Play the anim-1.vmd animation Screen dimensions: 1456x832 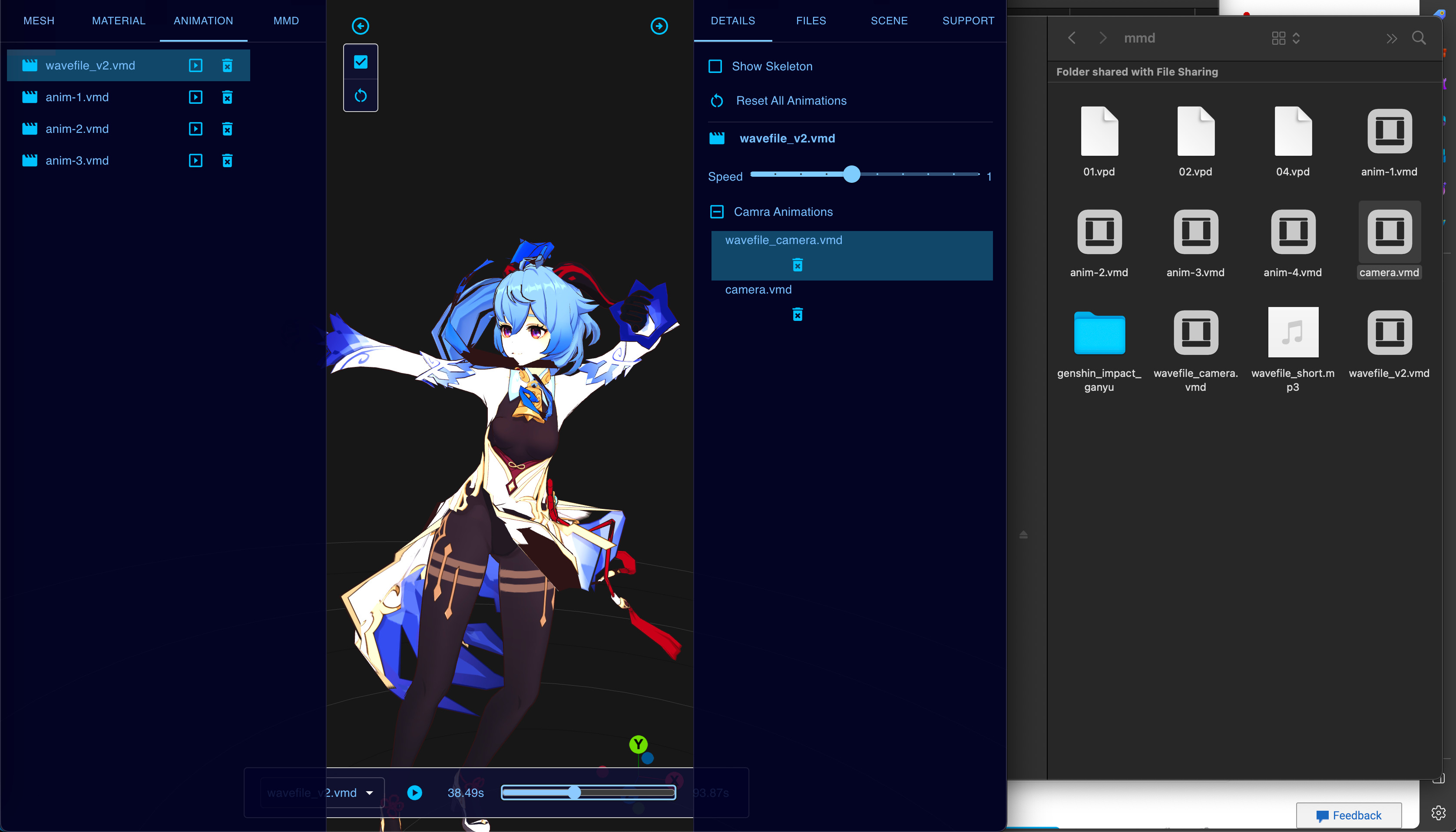tap(195, 97)
